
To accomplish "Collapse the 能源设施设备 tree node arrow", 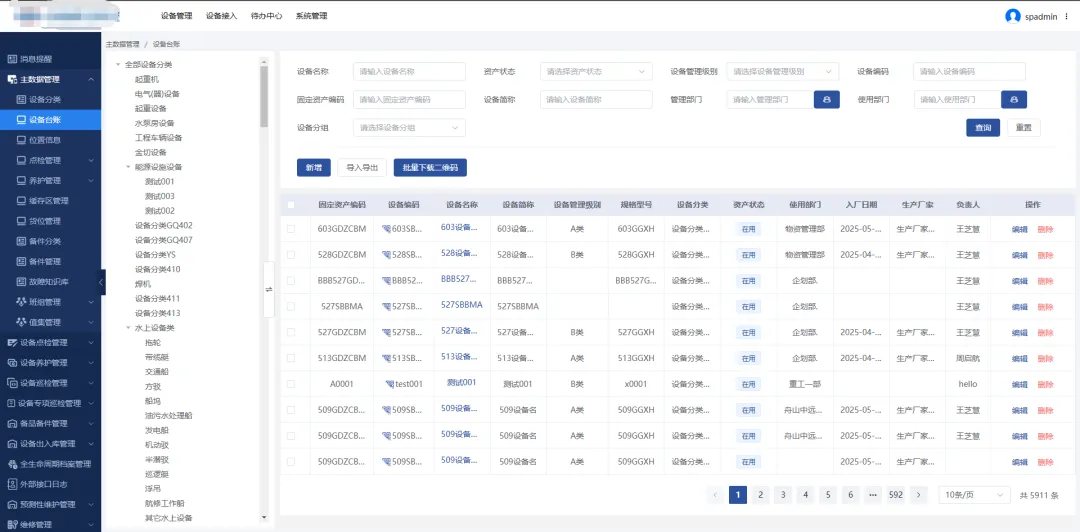I will 128,167.
